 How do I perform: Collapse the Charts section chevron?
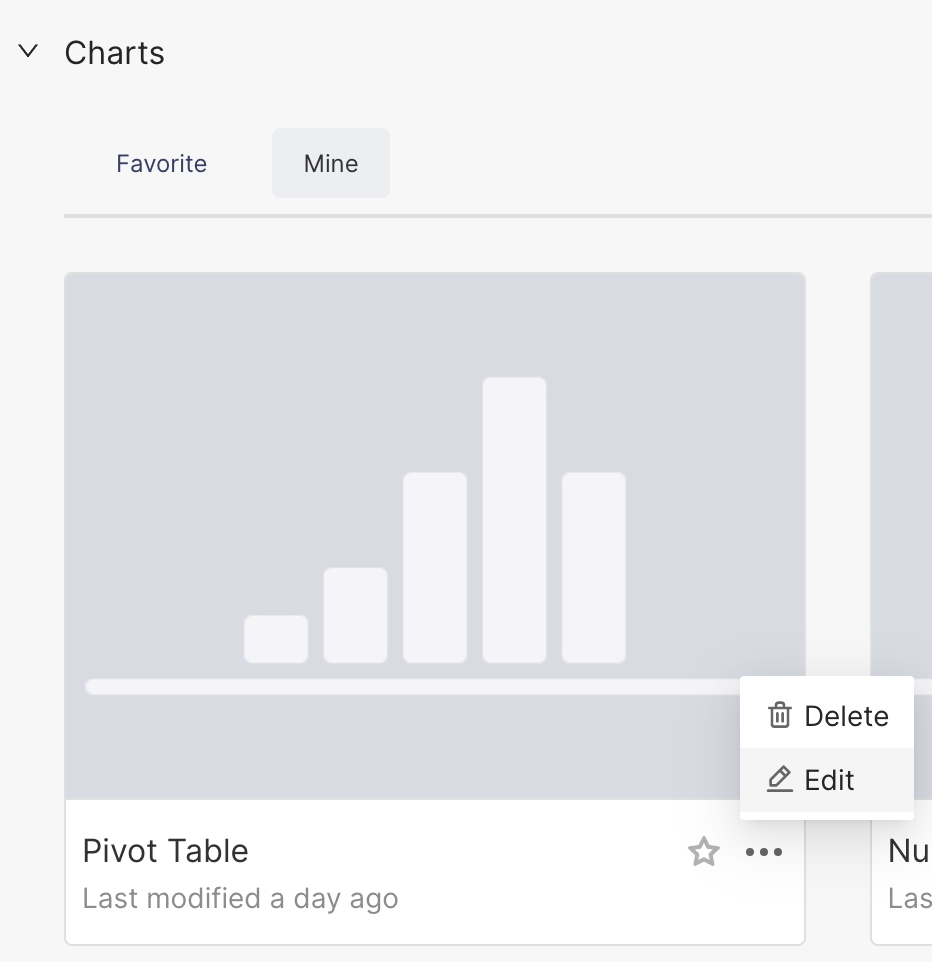coord(29,51)
